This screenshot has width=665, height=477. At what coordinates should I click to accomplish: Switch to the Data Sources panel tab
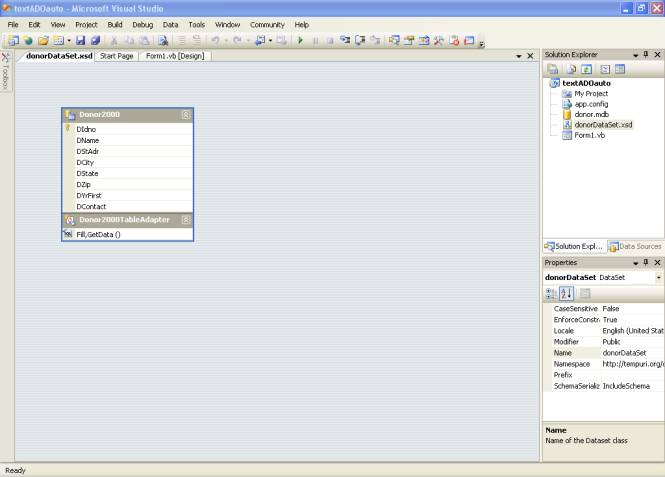(635, 246)
